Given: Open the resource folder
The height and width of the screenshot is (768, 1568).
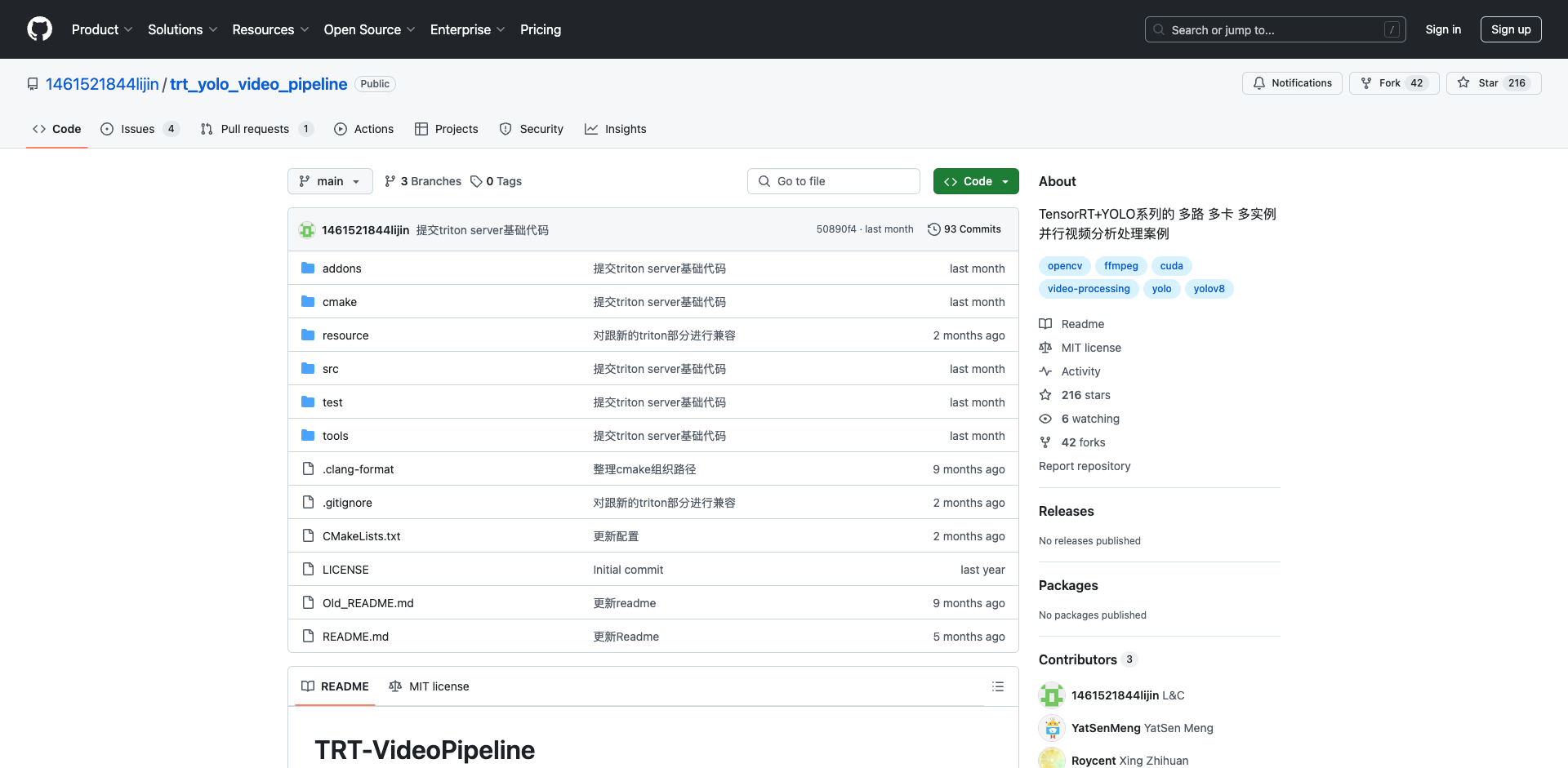Looking at the screenshot, I should coord(345,335).
